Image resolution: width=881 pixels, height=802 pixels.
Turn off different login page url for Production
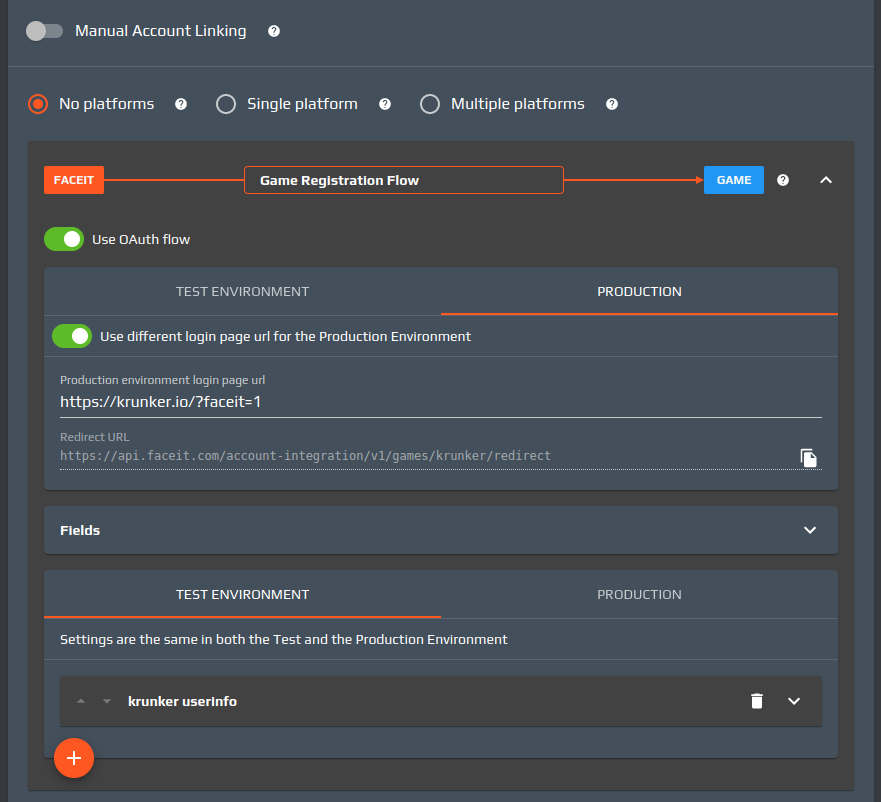(x=71, y=336)
